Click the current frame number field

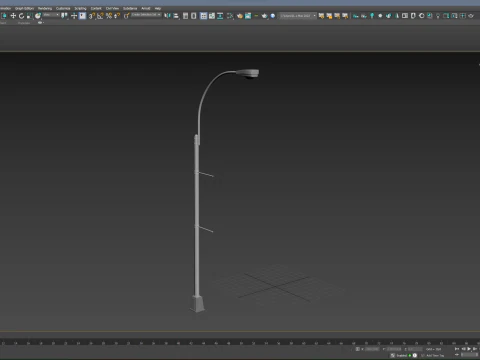(x=470, y=355)
